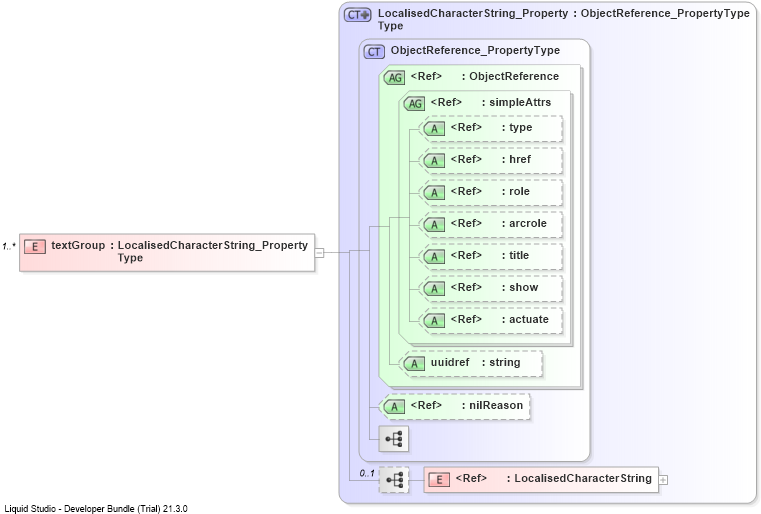The image size is (761, 514).
Task: Click the A icon of title attribute
Action: click(x=434, y=257)
